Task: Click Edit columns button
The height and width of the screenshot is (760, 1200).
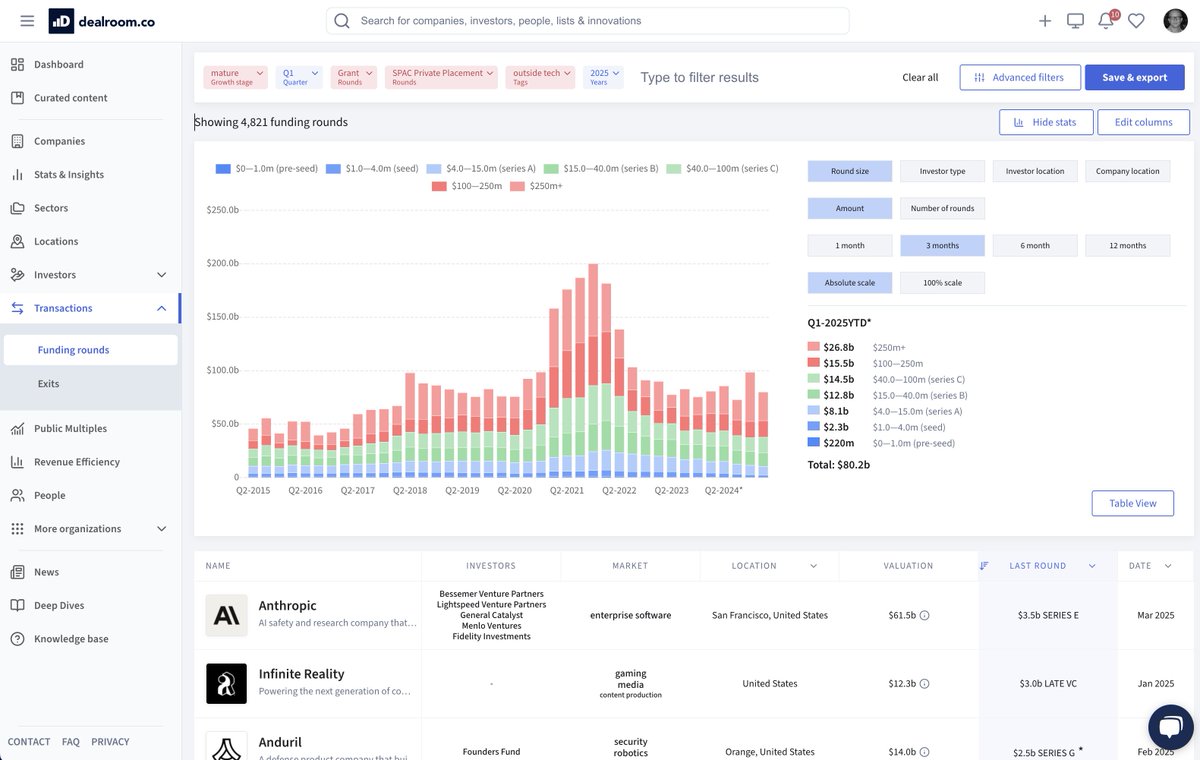Action: [x=1144, y=122]
